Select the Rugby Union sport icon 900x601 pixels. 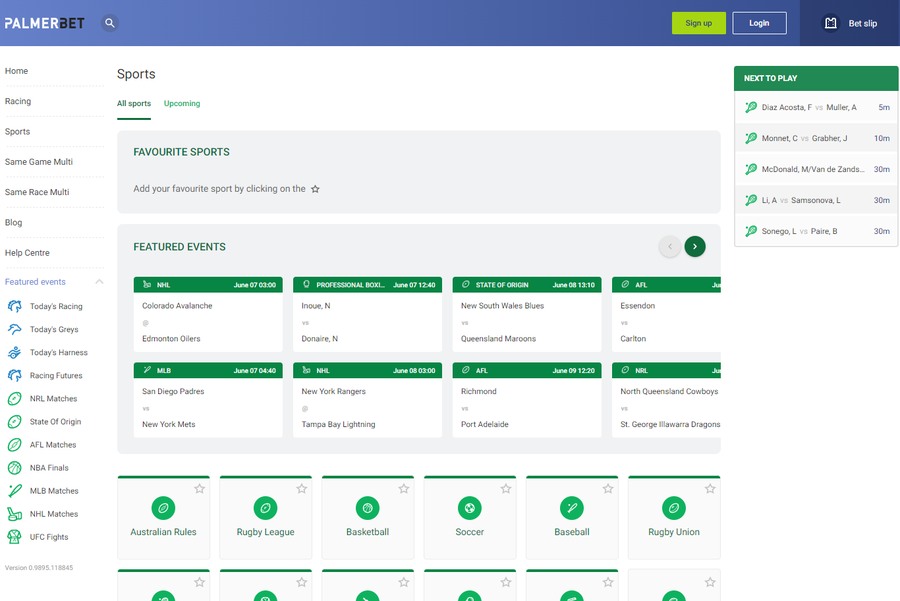pos(674,508)
